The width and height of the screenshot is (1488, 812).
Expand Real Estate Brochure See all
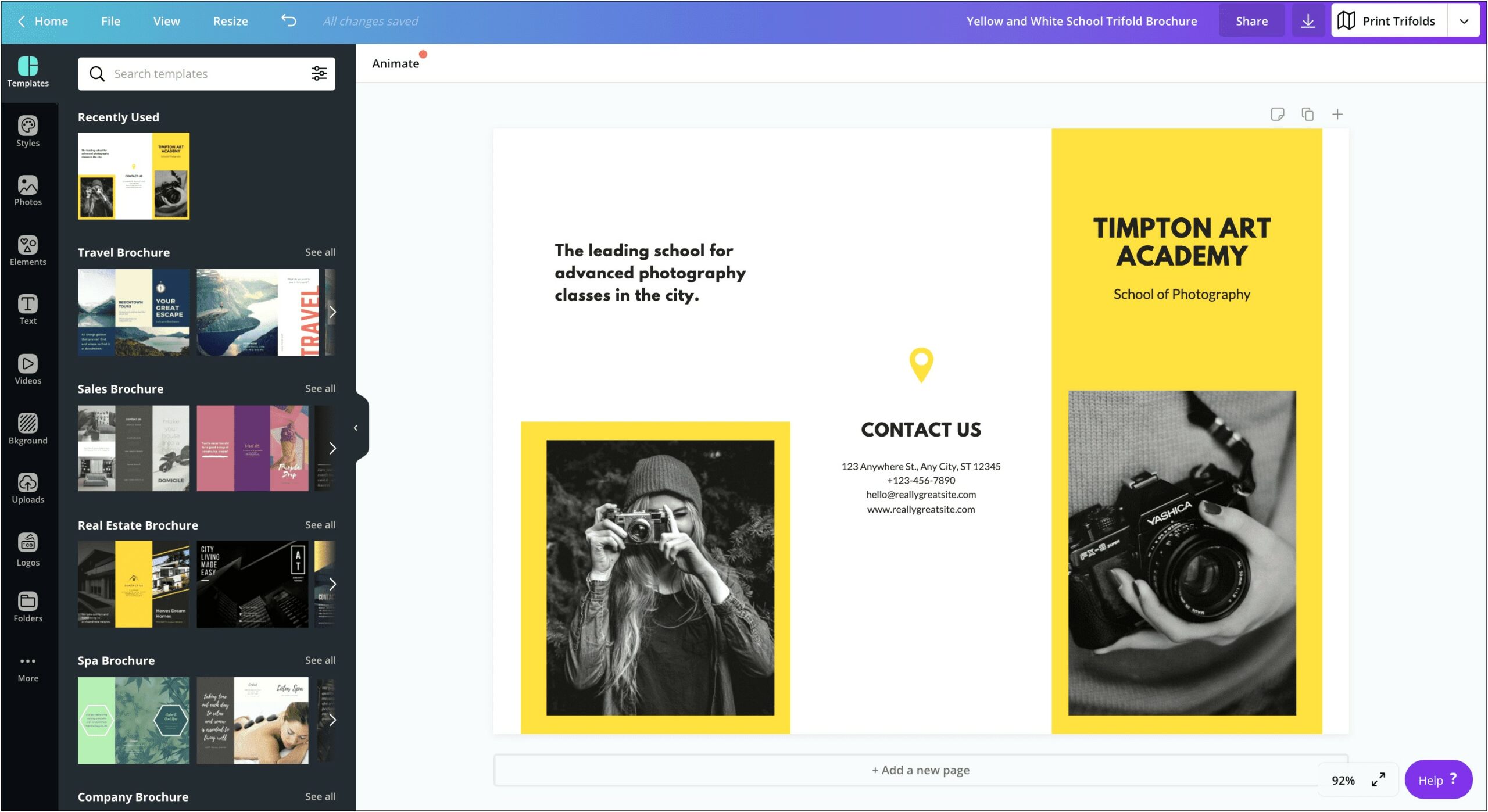tap(320, 524)
